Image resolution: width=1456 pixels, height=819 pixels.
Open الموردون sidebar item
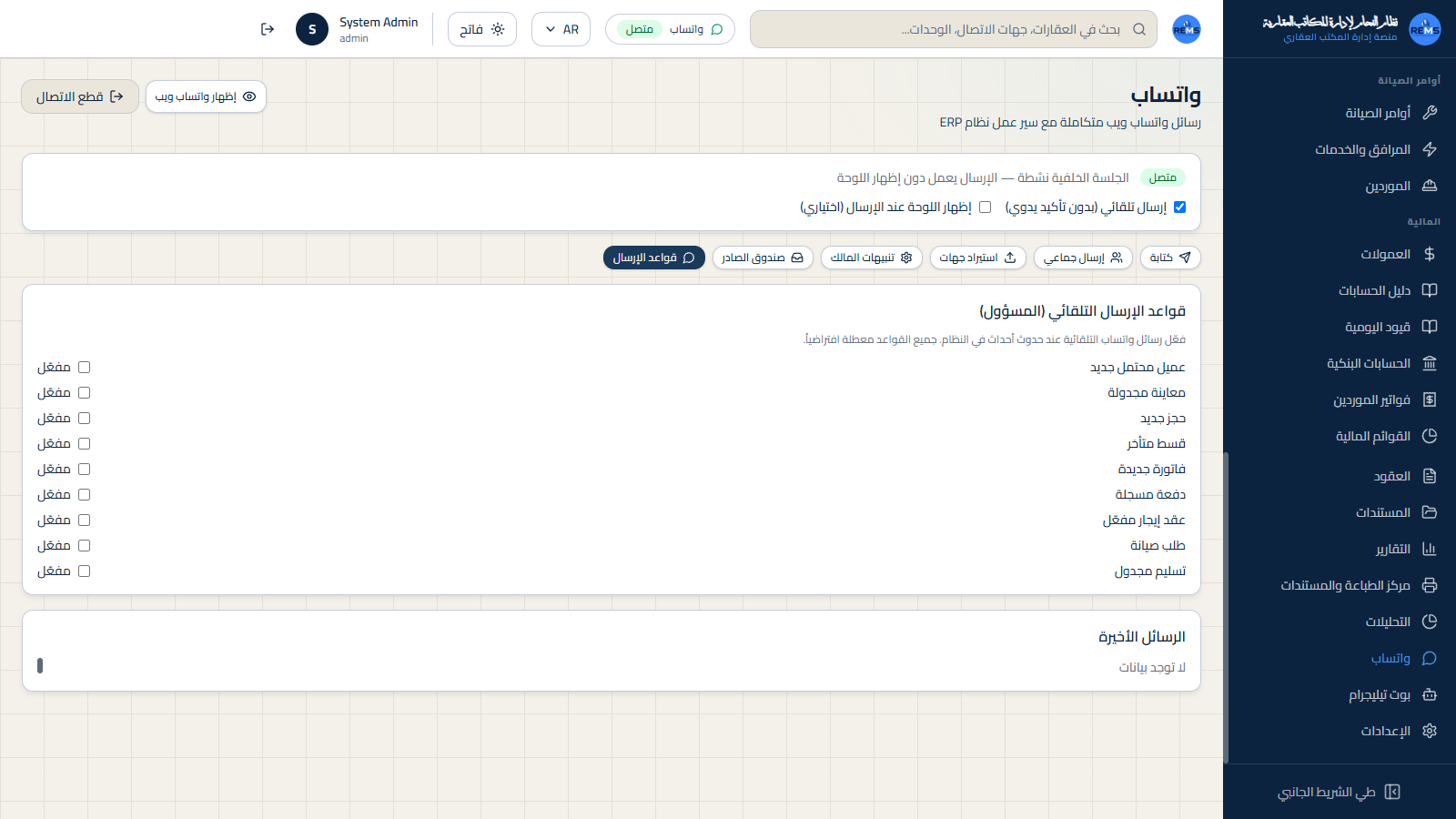coord(1340,186)
